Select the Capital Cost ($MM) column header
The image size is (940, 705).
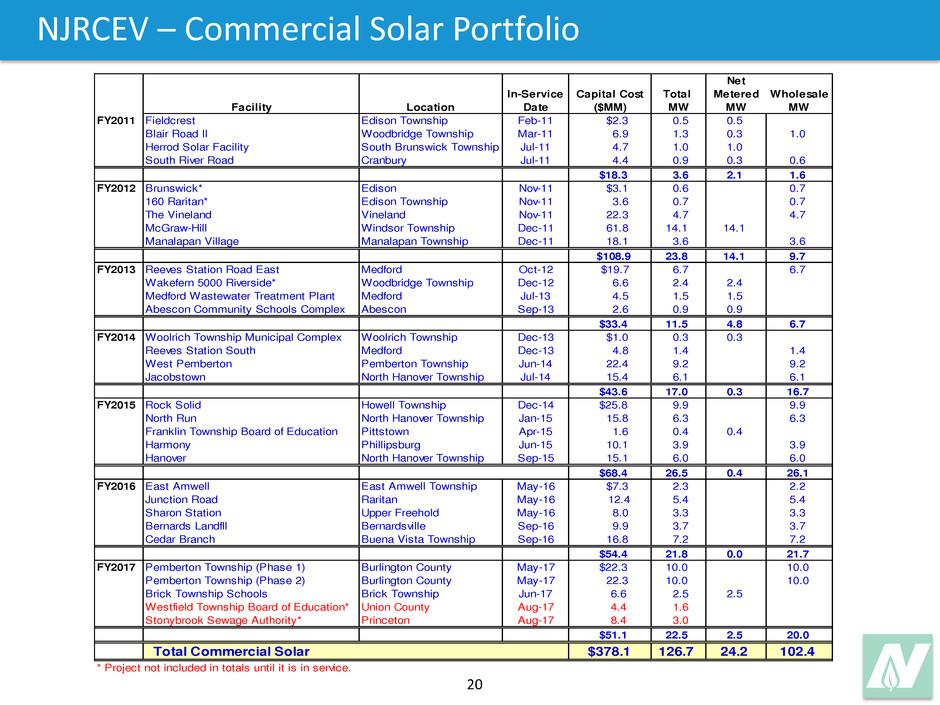point(610,101)
